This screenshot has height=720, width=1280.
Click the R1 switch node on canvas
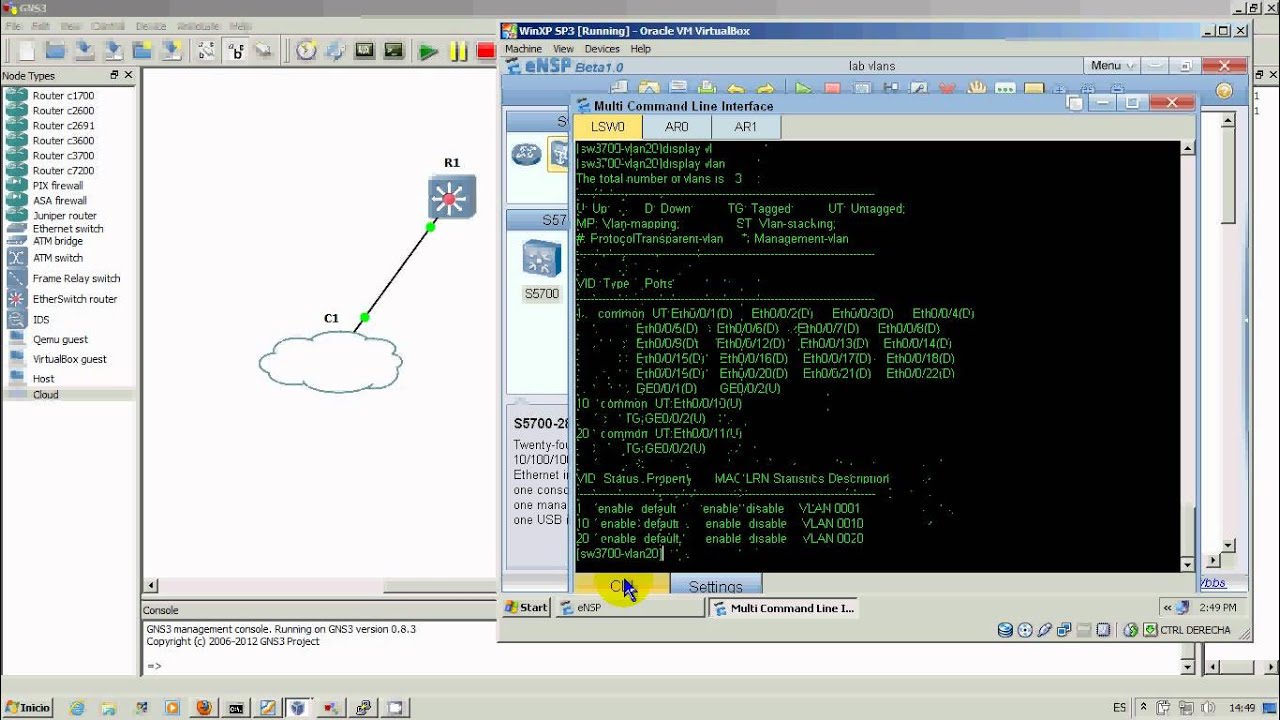point(451,198)
